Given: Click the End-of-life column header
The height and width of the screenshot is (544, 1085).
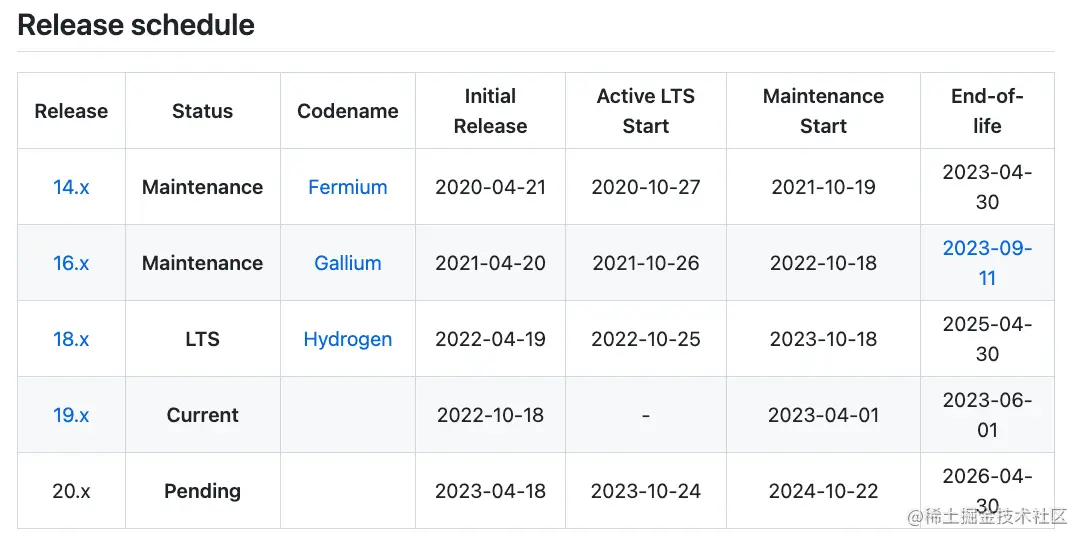Looking at the screenshot, I should click(x=987, y=111).
